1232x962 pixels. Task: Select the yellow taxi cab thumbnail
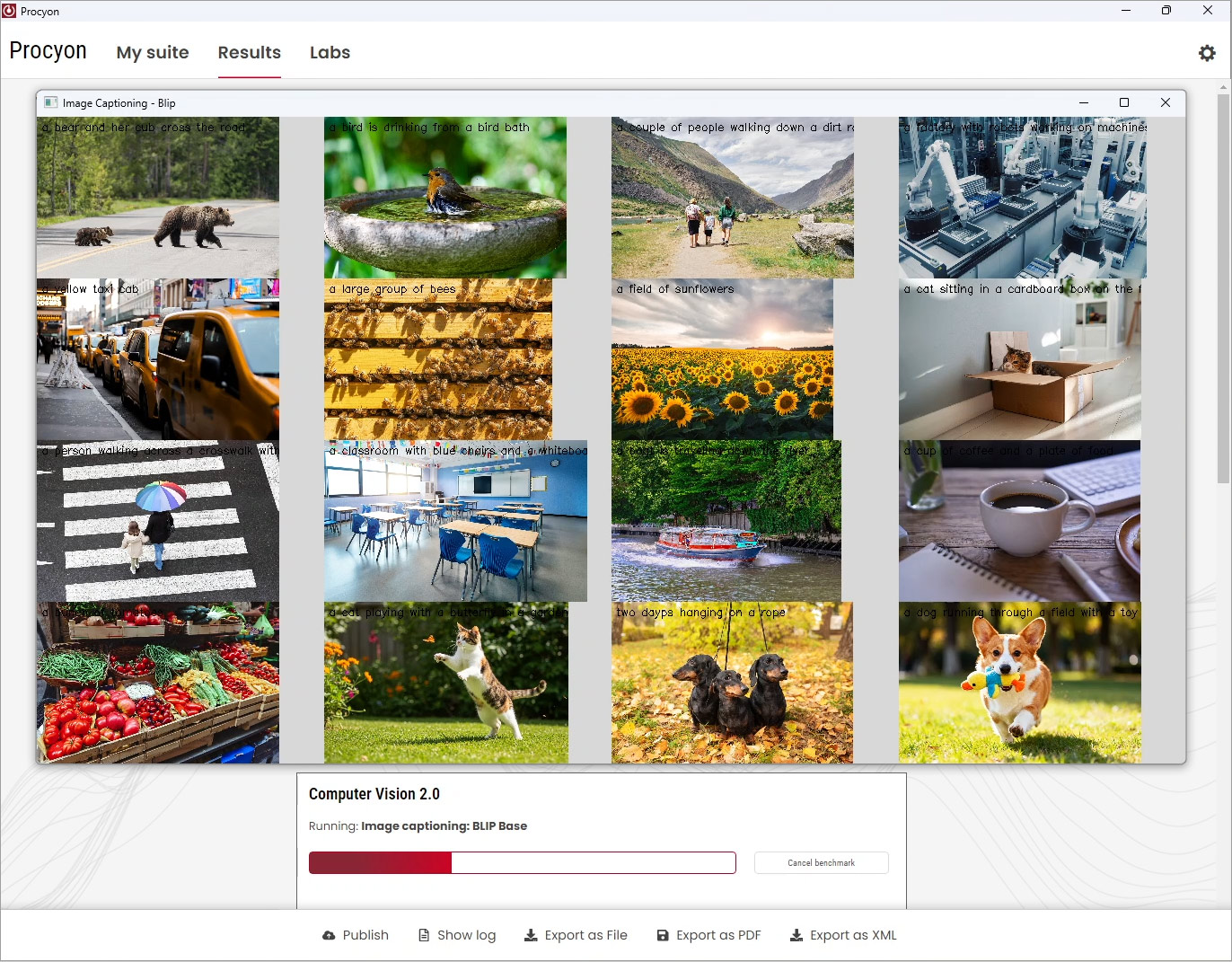(157, 359)
